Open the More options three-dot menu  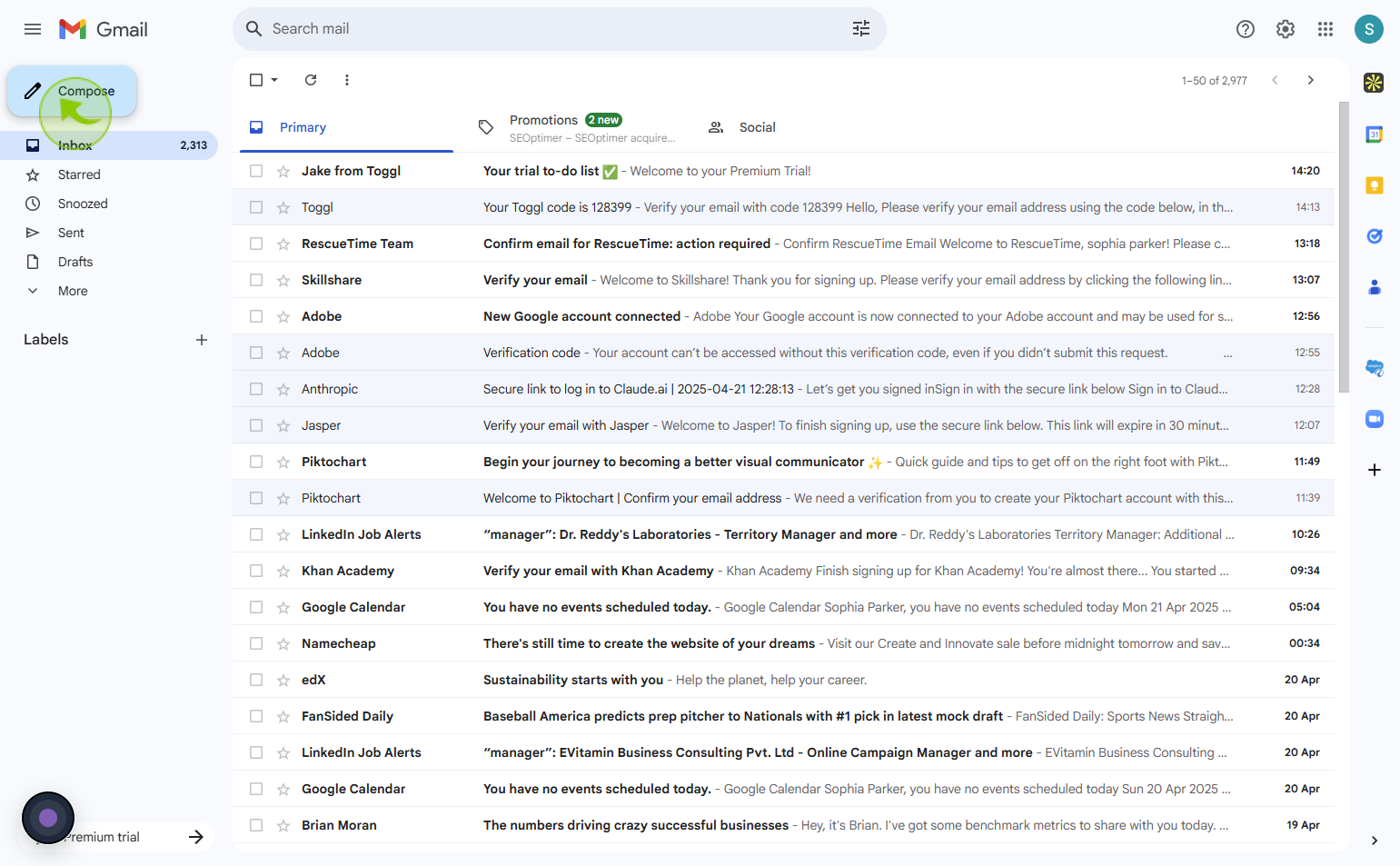(x=347, y=80)
